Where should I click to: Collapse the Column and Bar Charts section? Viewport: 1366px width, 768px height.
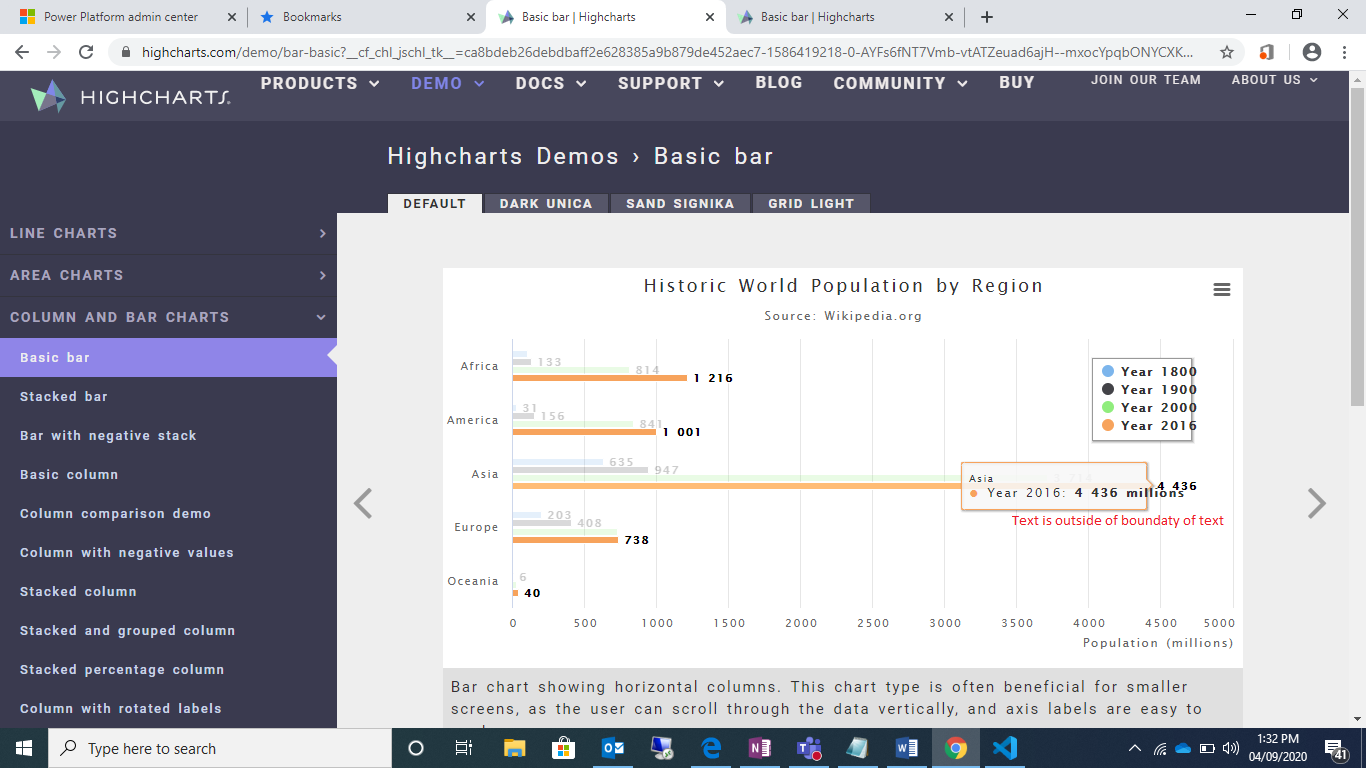click(170, 317)
